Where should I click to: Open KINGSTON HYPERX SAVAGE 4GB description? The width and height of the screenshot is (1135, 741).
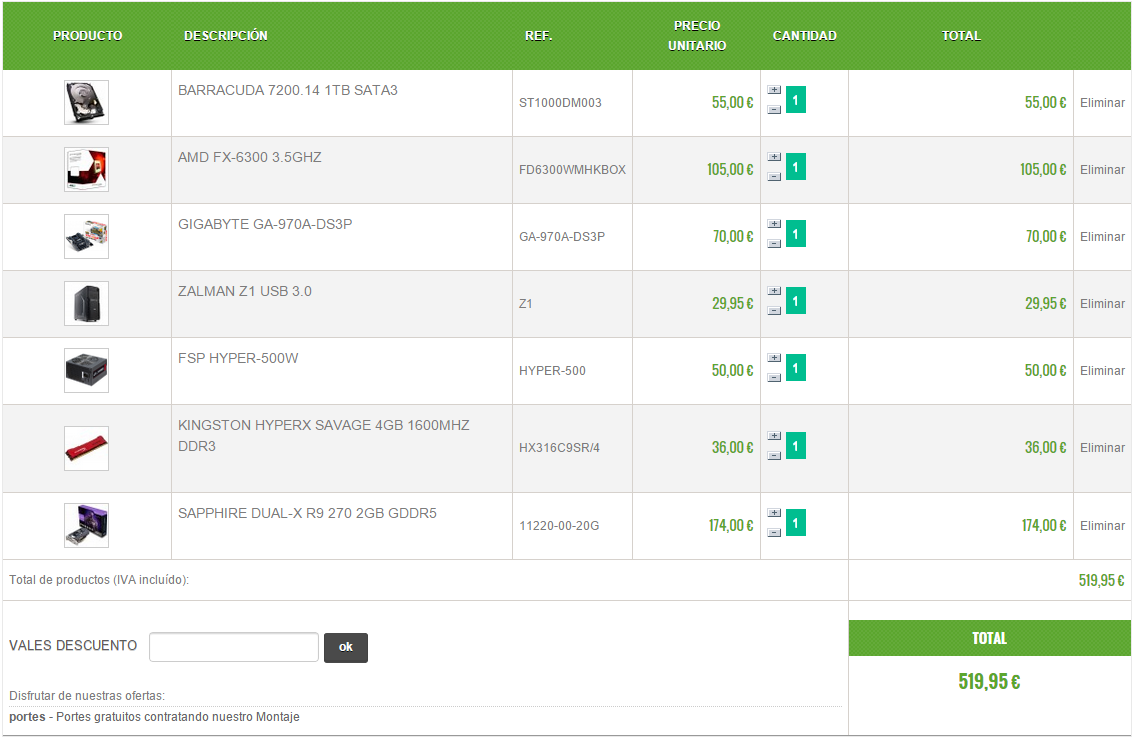tap(324, 436)
